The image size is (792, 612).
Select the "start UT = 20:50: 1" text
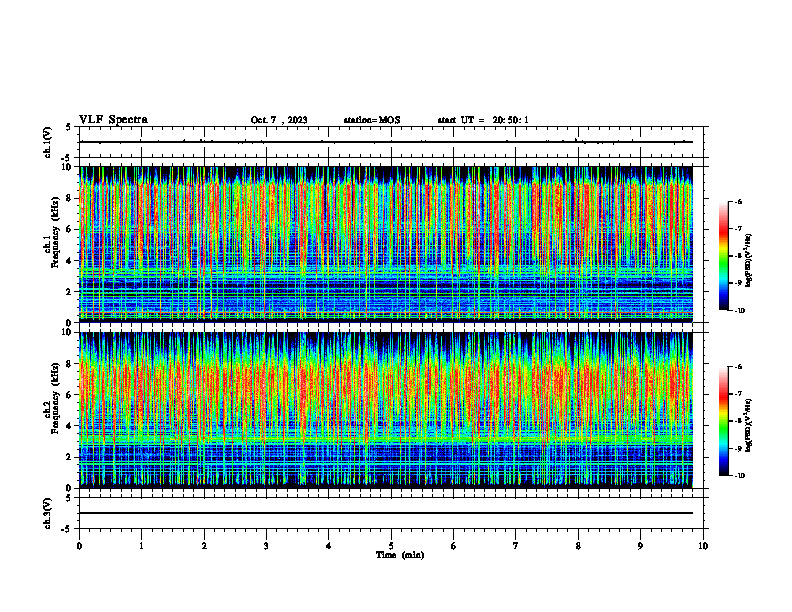483,120
